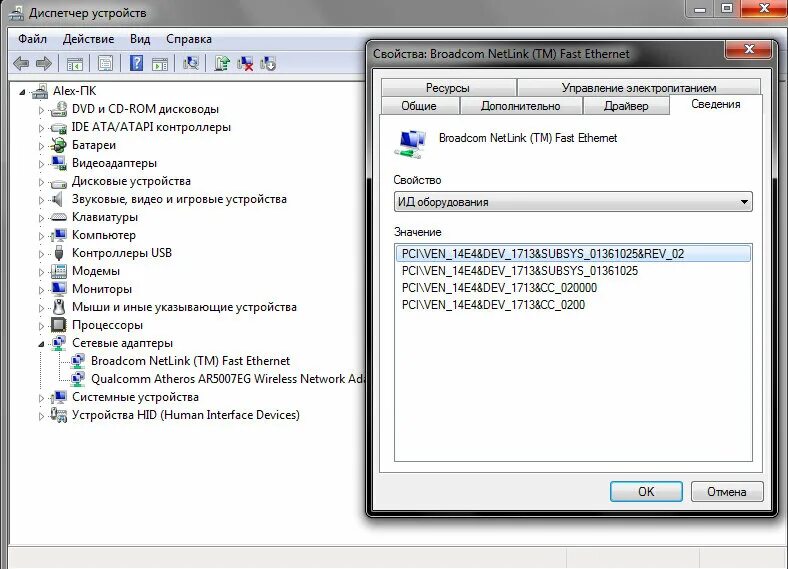
Task: Click the Батареи battery icon
Action: [x=59, y=145]
